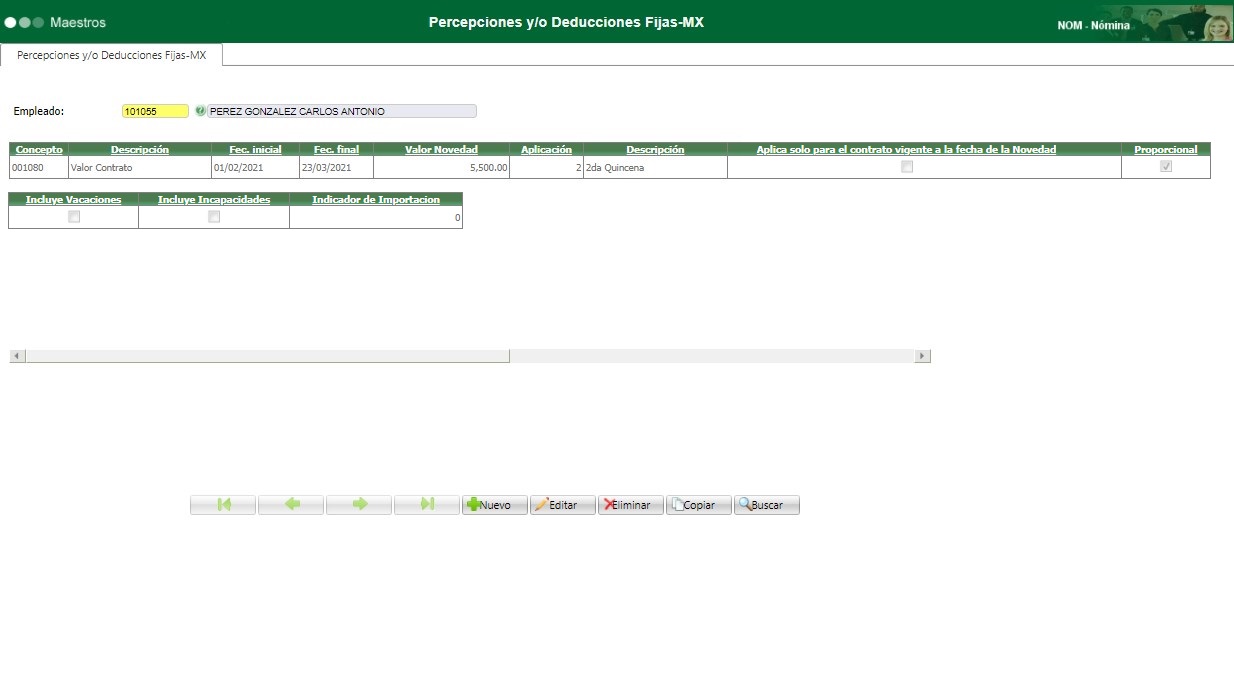Select the Percepciones y/o Deducciones Fijas-MX tab
Screen dimensions: 1234x698
click(x=111, y=55)
